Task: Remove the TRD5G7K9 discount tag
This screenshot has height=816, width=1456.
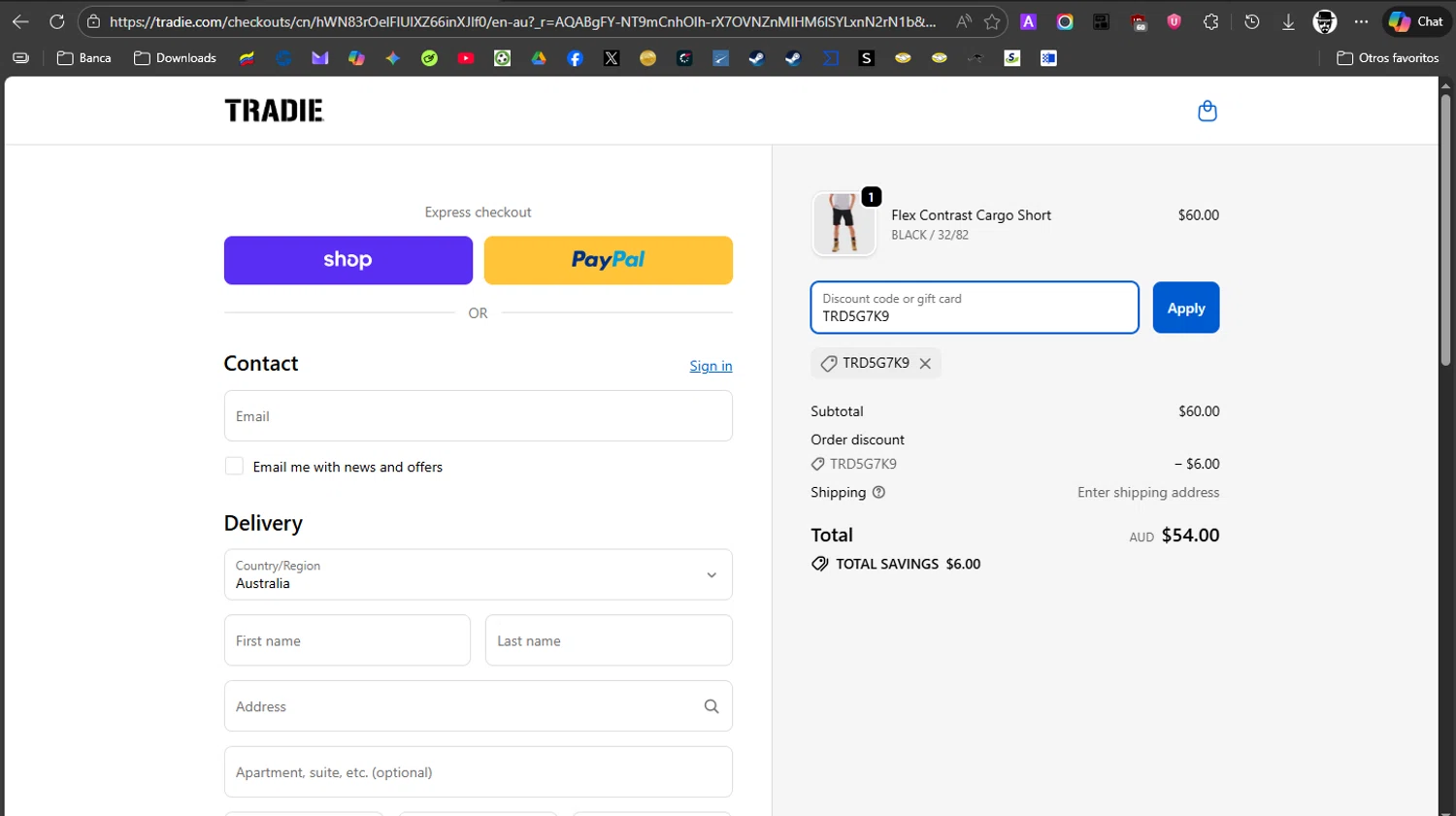Action: coord(925,363)
